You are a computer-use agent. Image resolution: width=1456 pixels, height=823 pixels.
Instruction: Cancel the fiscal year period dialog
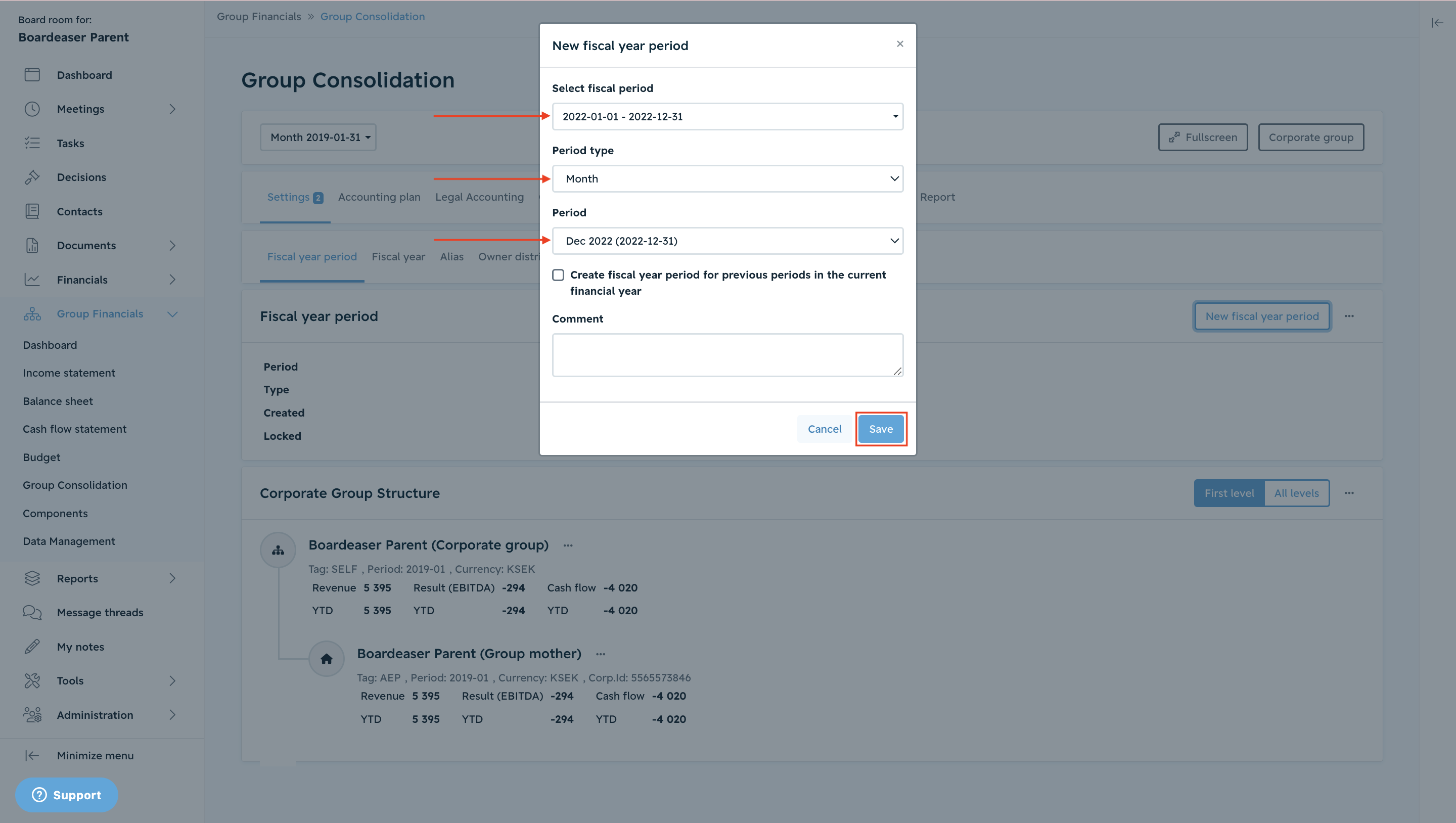[824, 429]
